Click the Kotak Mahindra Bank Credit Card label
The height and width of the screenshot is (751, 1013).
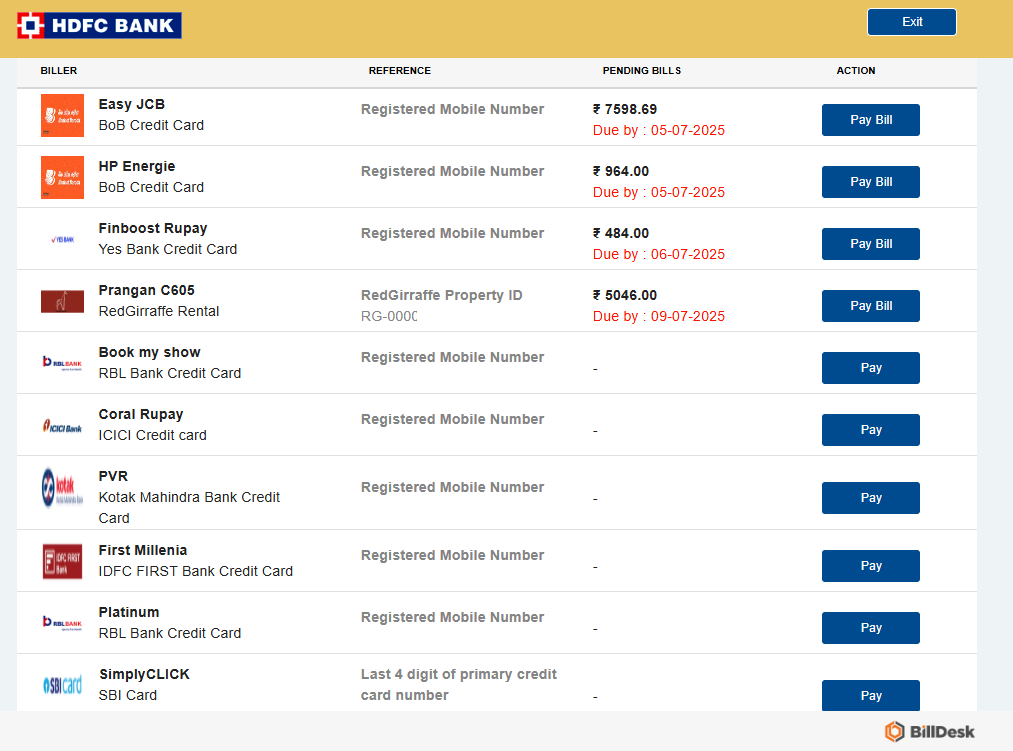click(x=189, y=507)
